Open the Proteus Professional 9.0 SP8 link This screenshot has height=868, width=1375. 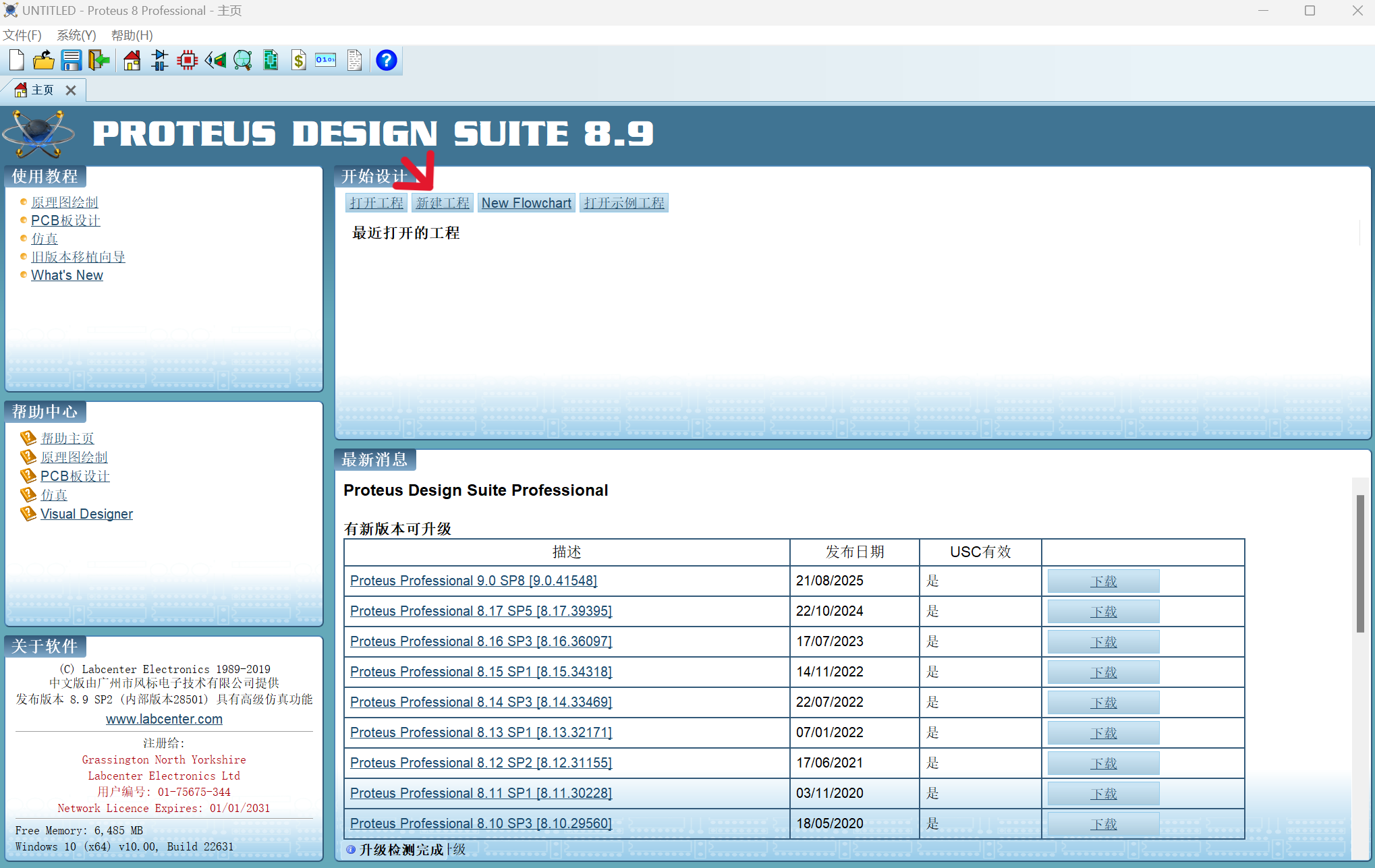pyautogui.click(x=474, y=581)
